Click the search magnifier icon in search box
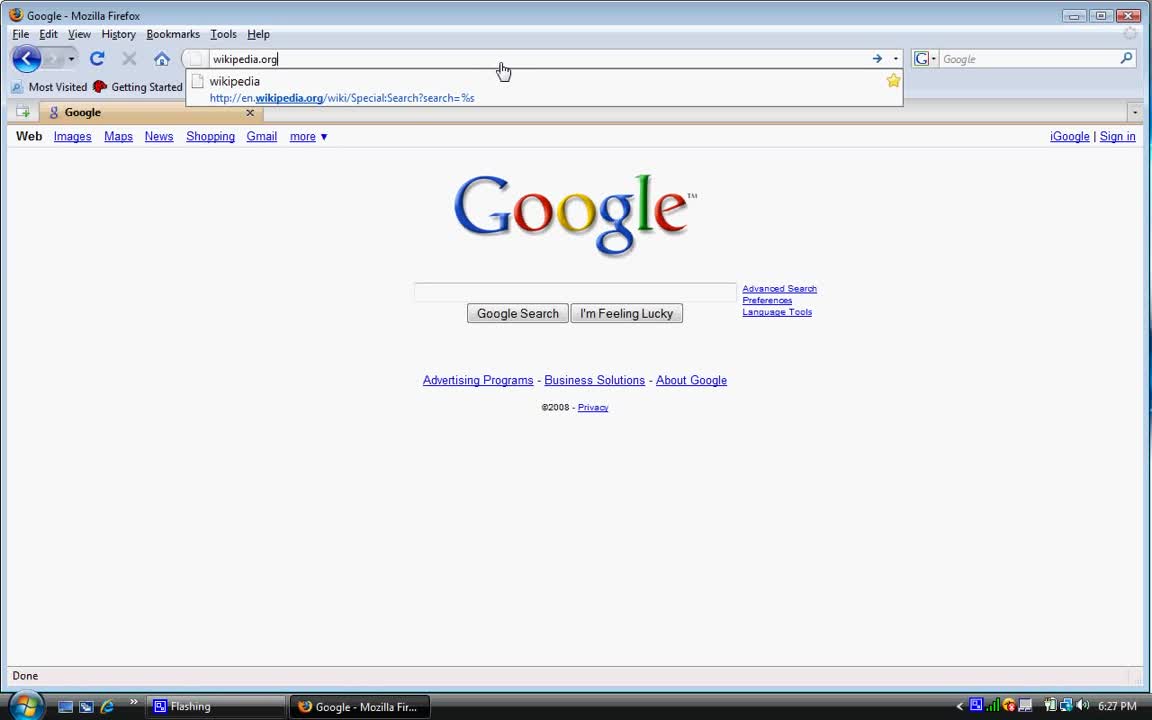 [1126, 58]
